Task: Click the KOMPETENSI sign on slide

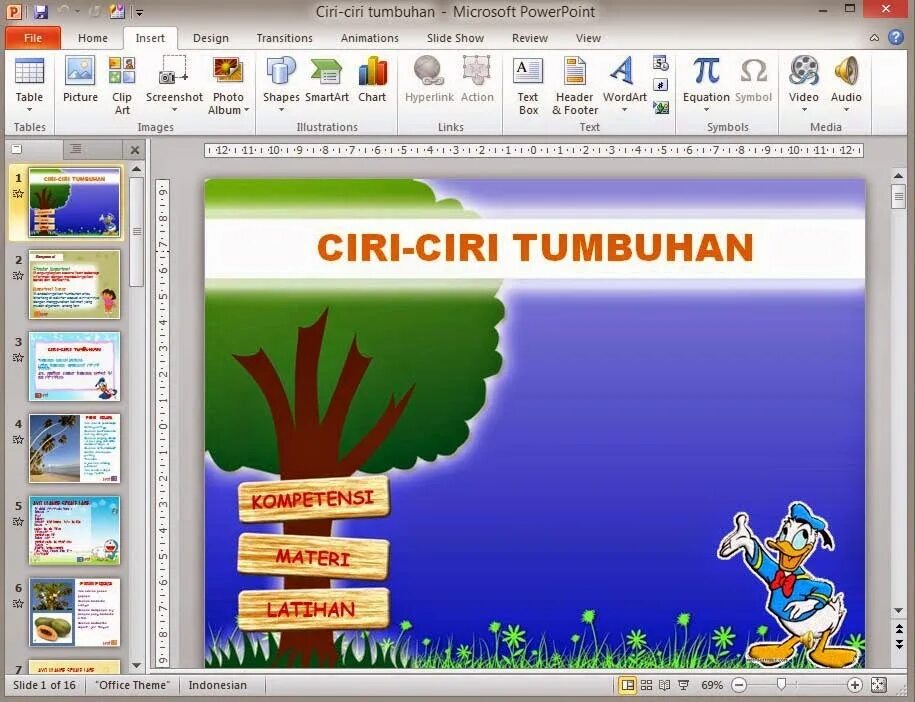Action: [313, 499]
